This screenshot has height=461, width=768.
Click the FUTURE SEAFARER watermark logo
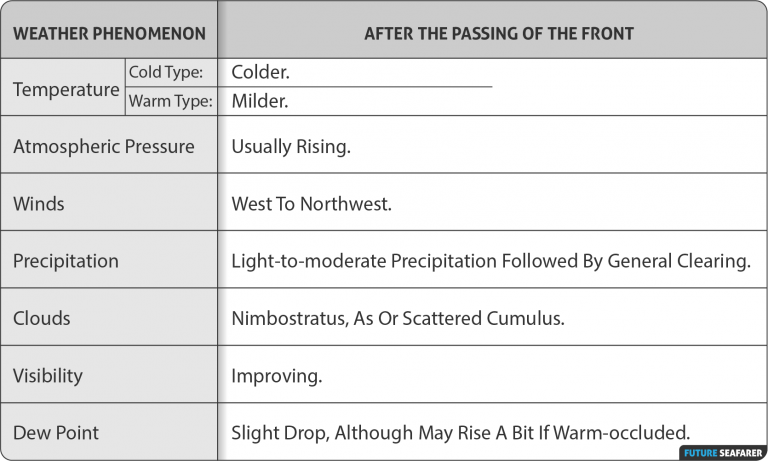click(722, 452)
